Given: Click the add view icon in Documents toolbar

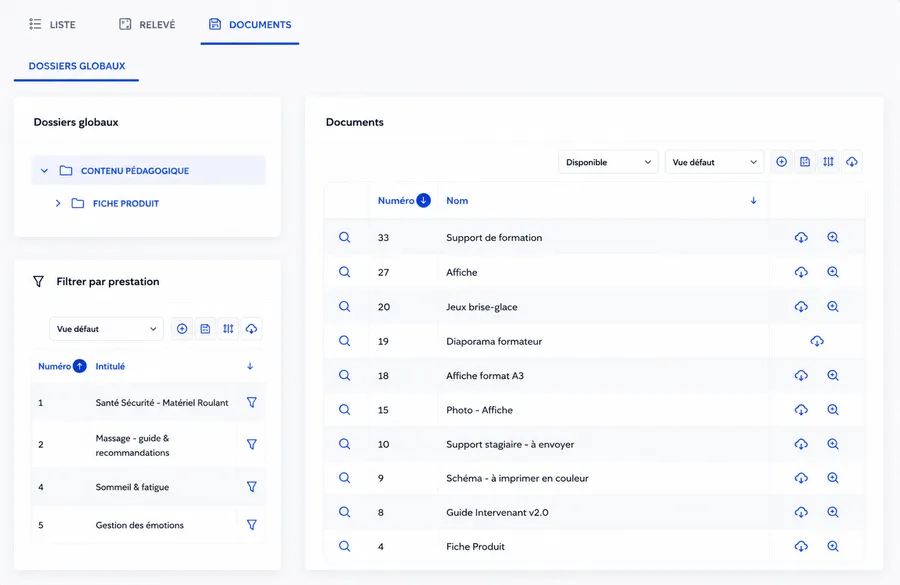Looking at the screenshot, I should coord(781,162).
